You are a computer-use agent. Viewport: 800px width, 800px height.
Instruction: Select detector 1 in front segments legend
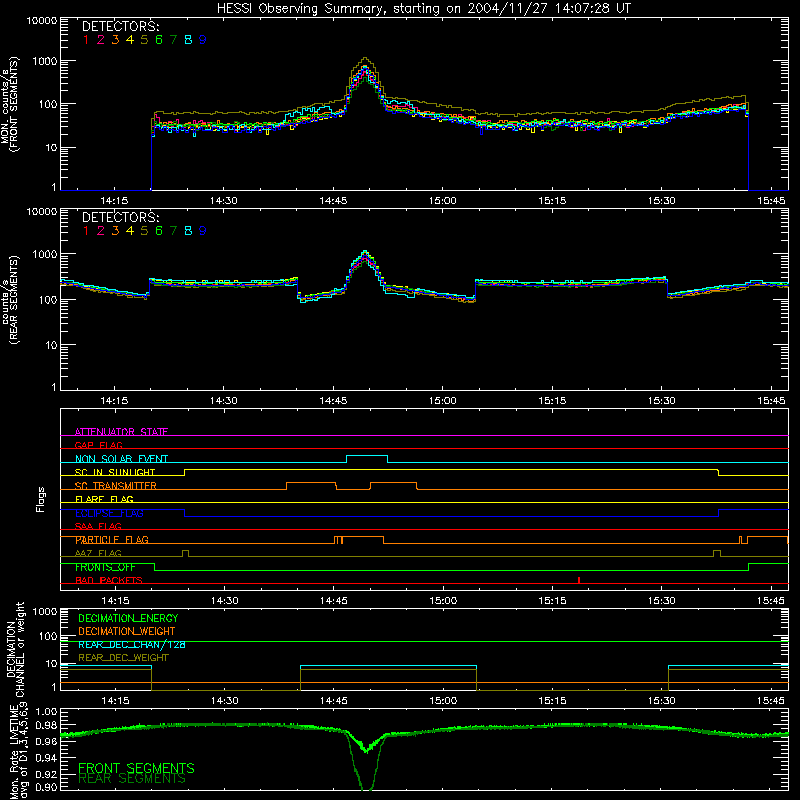click(86, 40)
